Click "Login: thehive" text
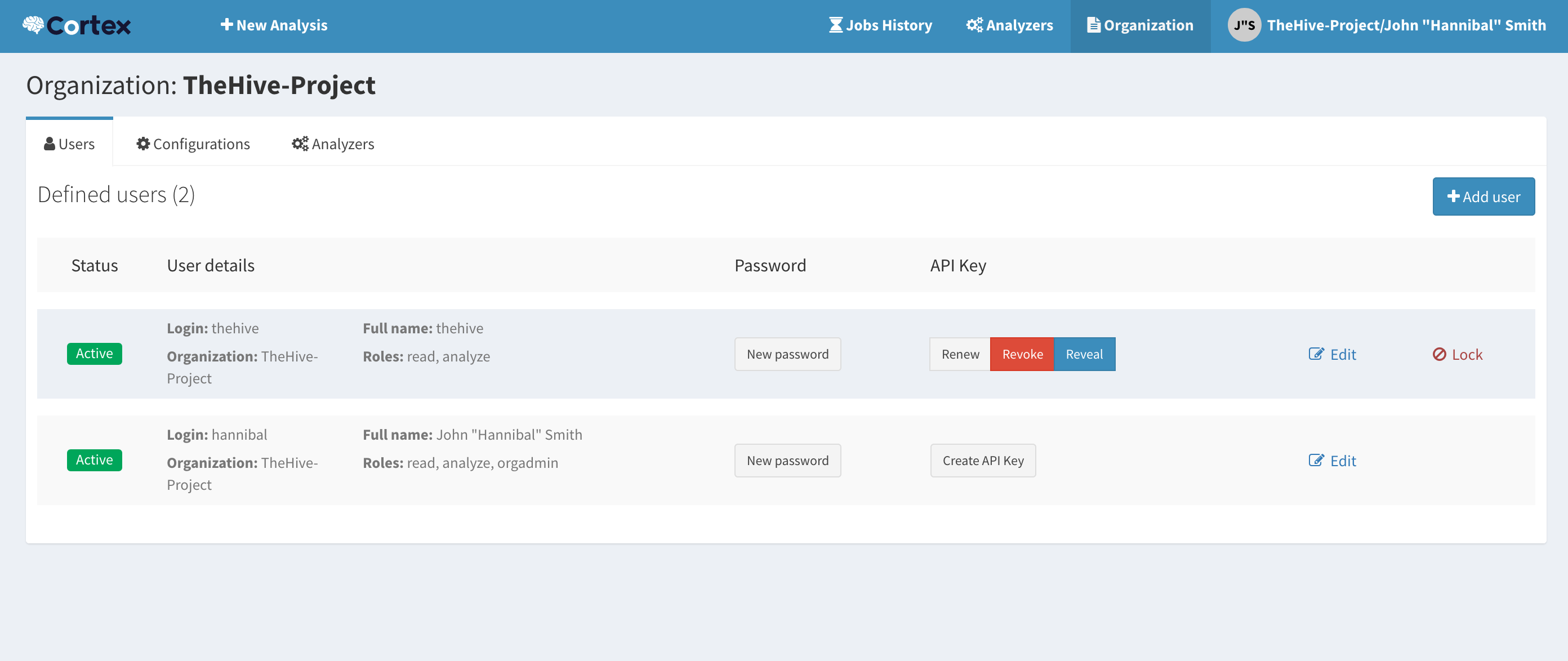The height and width of the screenshot is (661, 1568). pyautogui.click(x=213, y=329)
